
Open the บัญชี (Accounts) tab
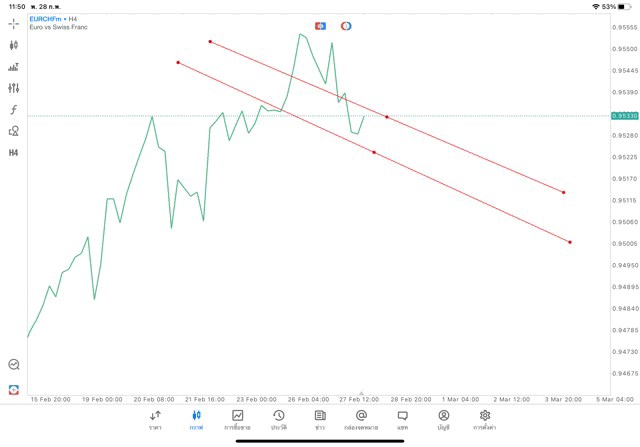[443, 419]
